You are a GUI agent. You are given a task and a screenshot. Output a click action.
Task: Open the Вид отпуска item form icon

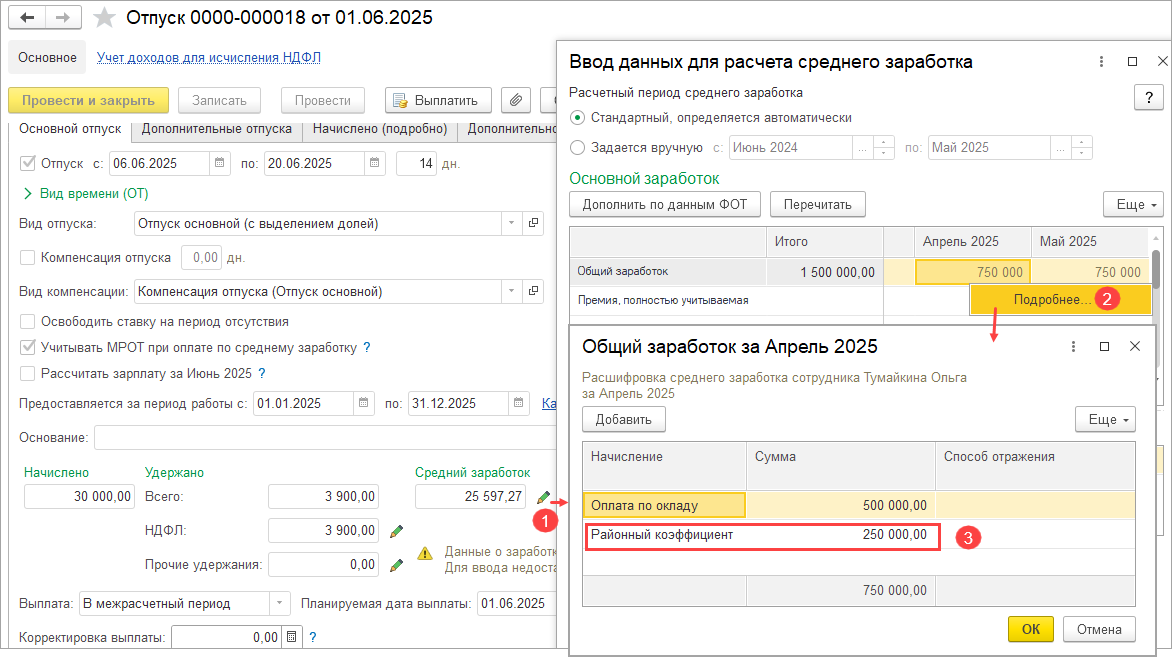click(x=534, y=223)
